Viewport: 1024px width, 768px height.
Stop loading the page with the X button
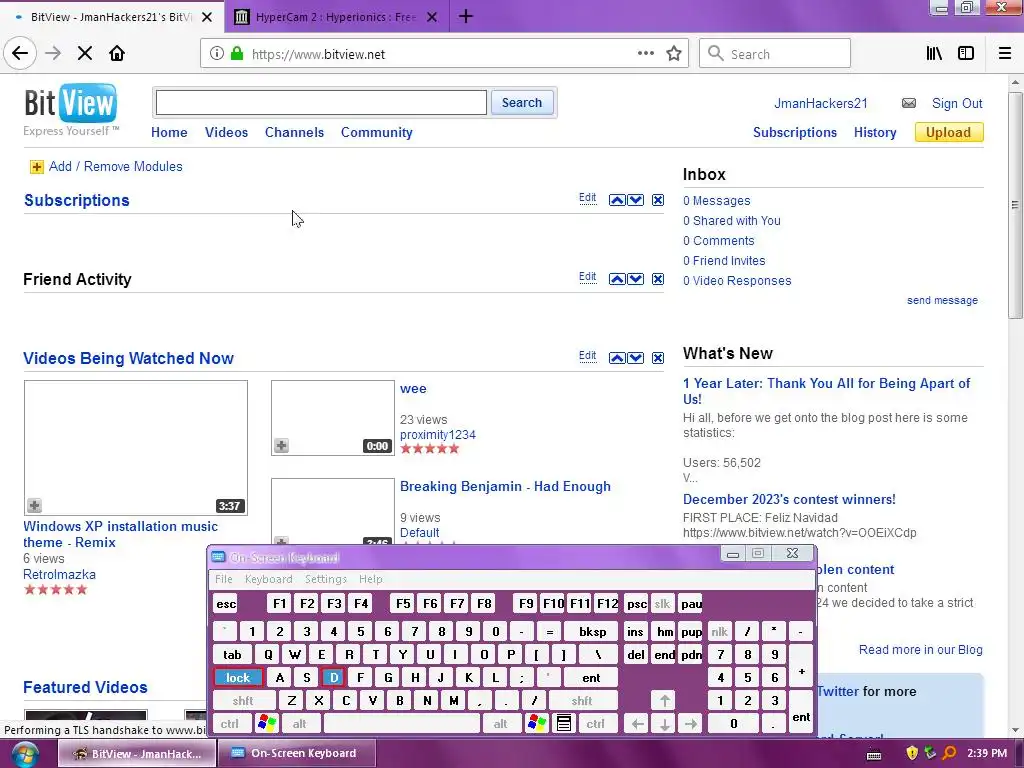pos(85,54)
